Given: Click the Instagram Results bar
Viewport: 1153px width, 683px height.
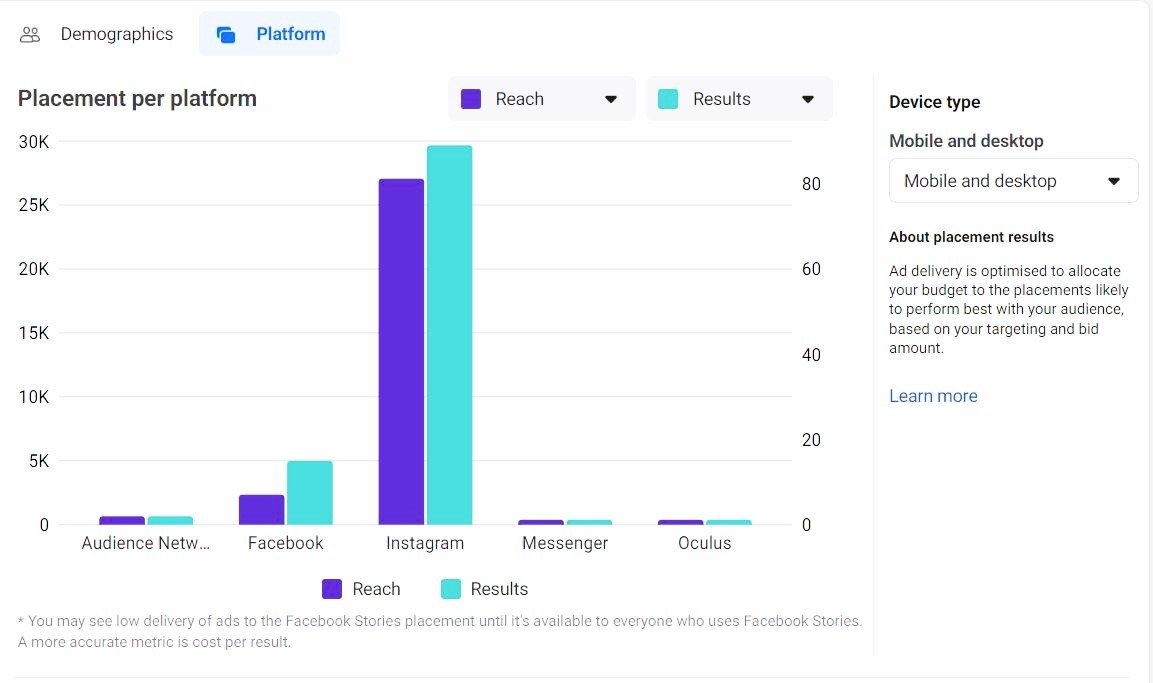Looking at the screenshot, I should click(x=449, y=335).
